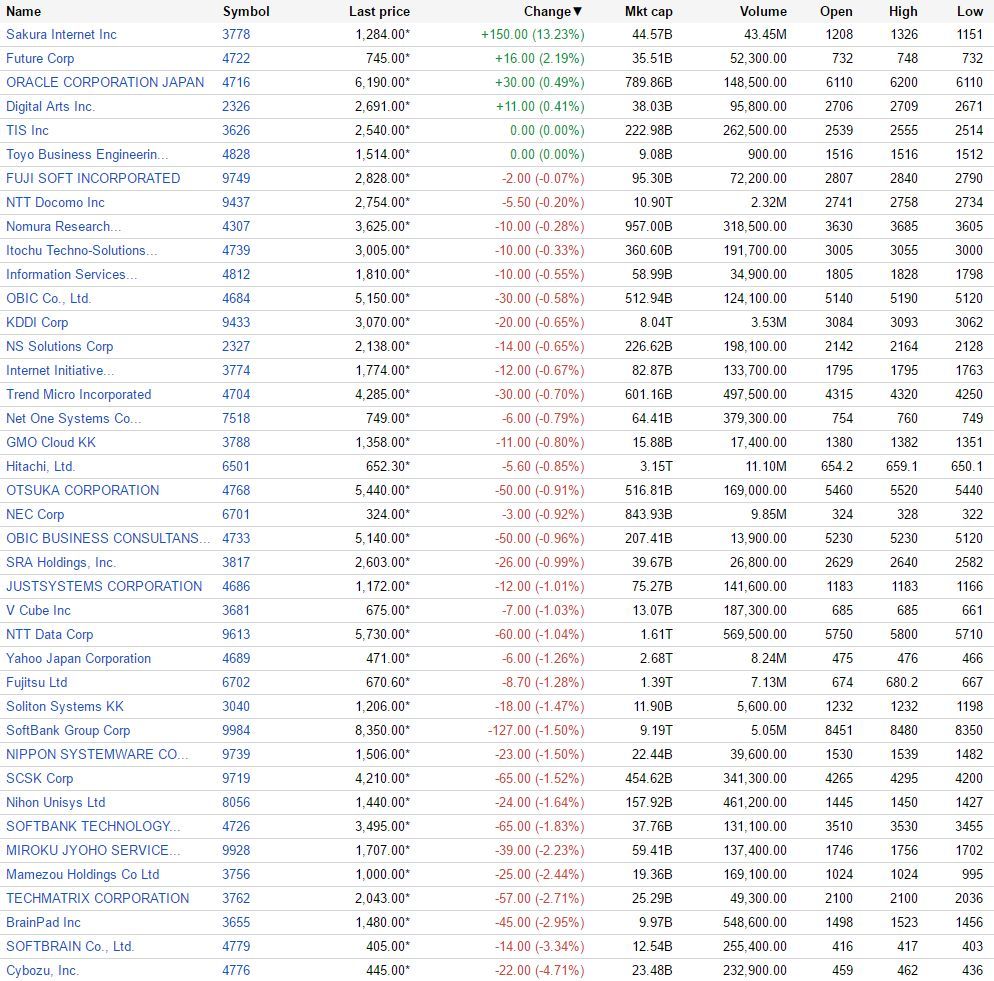The width and height of the screenshot is (994, 981).
Task: Open SOFTBANK TECHNOLOGY... link
Action: [x=93, y=826]
